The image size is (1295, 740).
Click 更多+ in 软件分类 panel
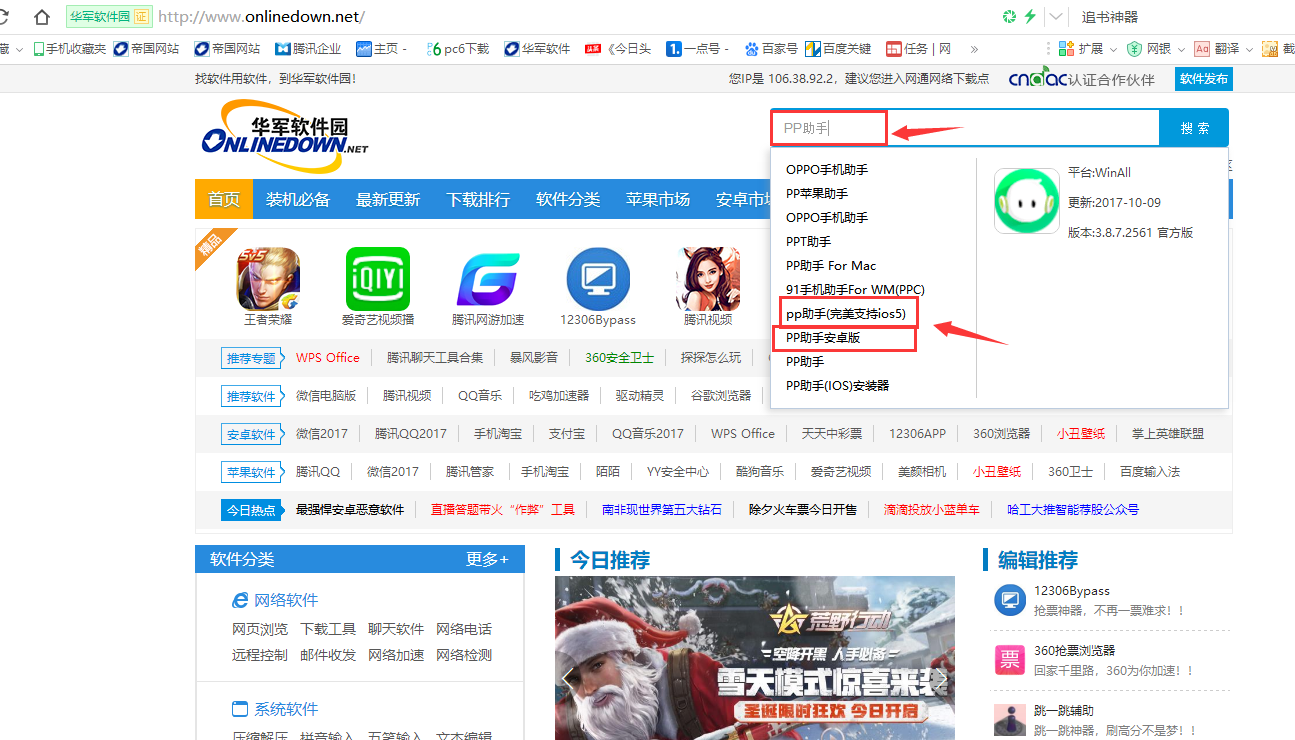[x=487, y=559]
